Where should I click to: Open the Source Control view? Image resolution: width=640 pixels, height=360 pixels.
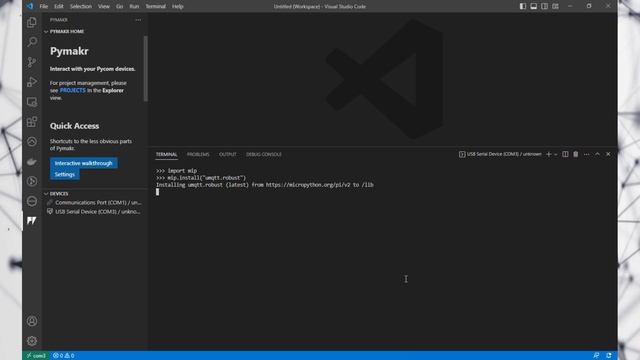click(32, 62)
